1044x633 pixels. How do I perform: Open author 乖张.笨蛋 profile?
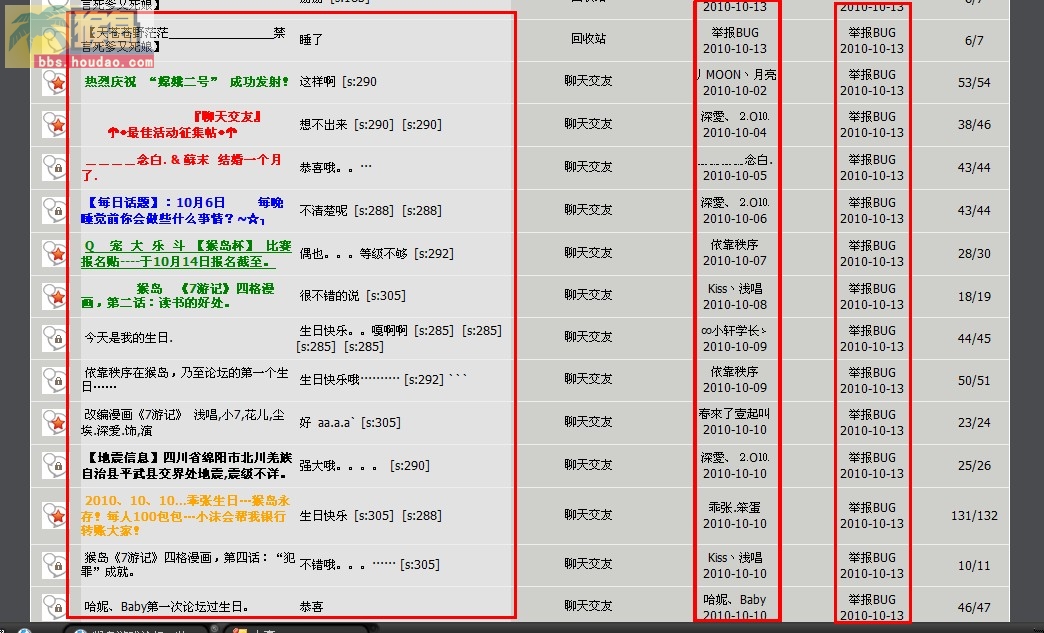point(734,508)
